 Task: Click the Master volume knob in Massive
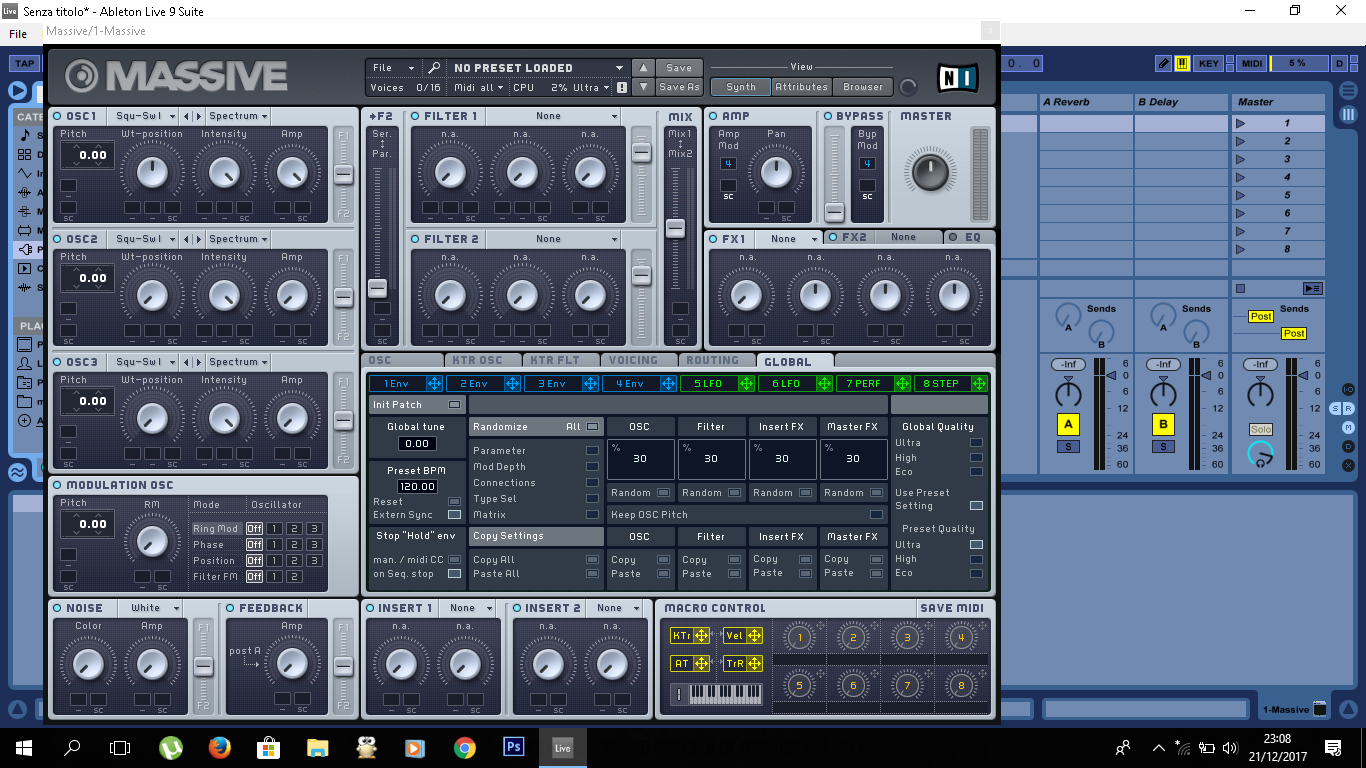(929, 171)
